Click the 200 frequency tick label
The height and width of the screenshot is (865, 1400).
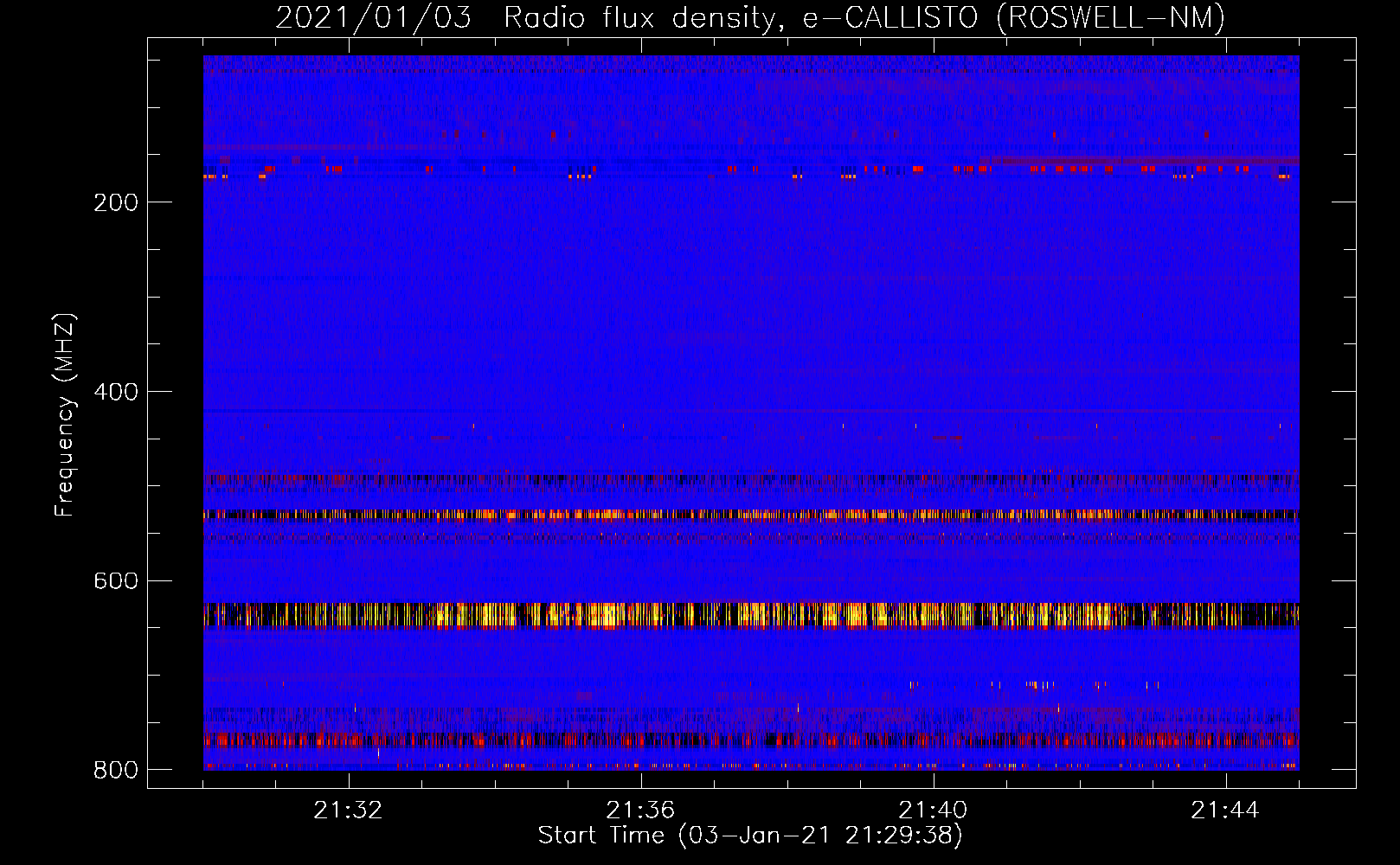pyautogui.click(x=117, y=203)
